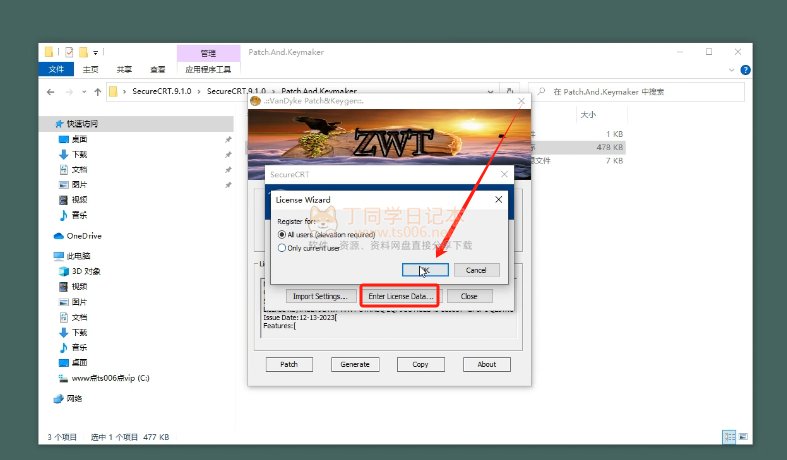The height and width of the screenshot is (460, 787).
Task: Select 网络 in navigation pane
Action: [74, 398]
